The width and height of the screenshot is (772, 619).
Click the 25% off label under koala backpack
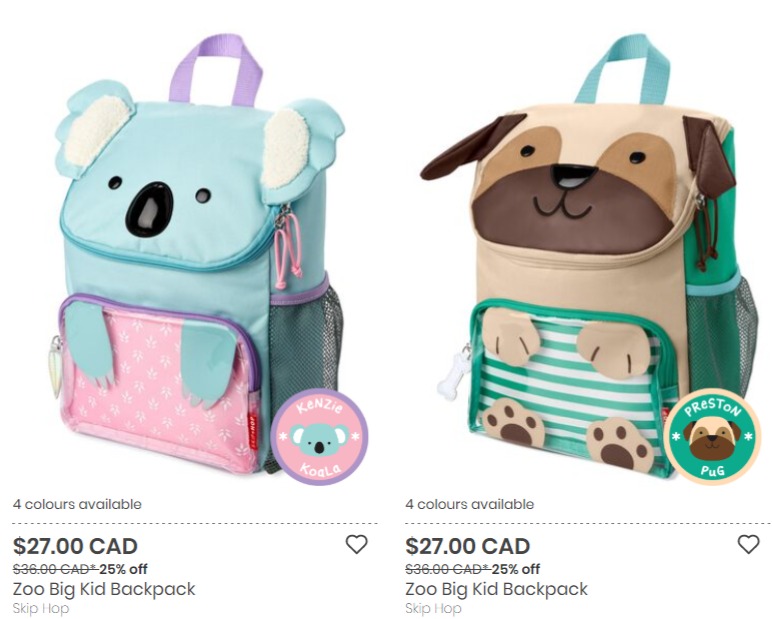click(123, 569)
